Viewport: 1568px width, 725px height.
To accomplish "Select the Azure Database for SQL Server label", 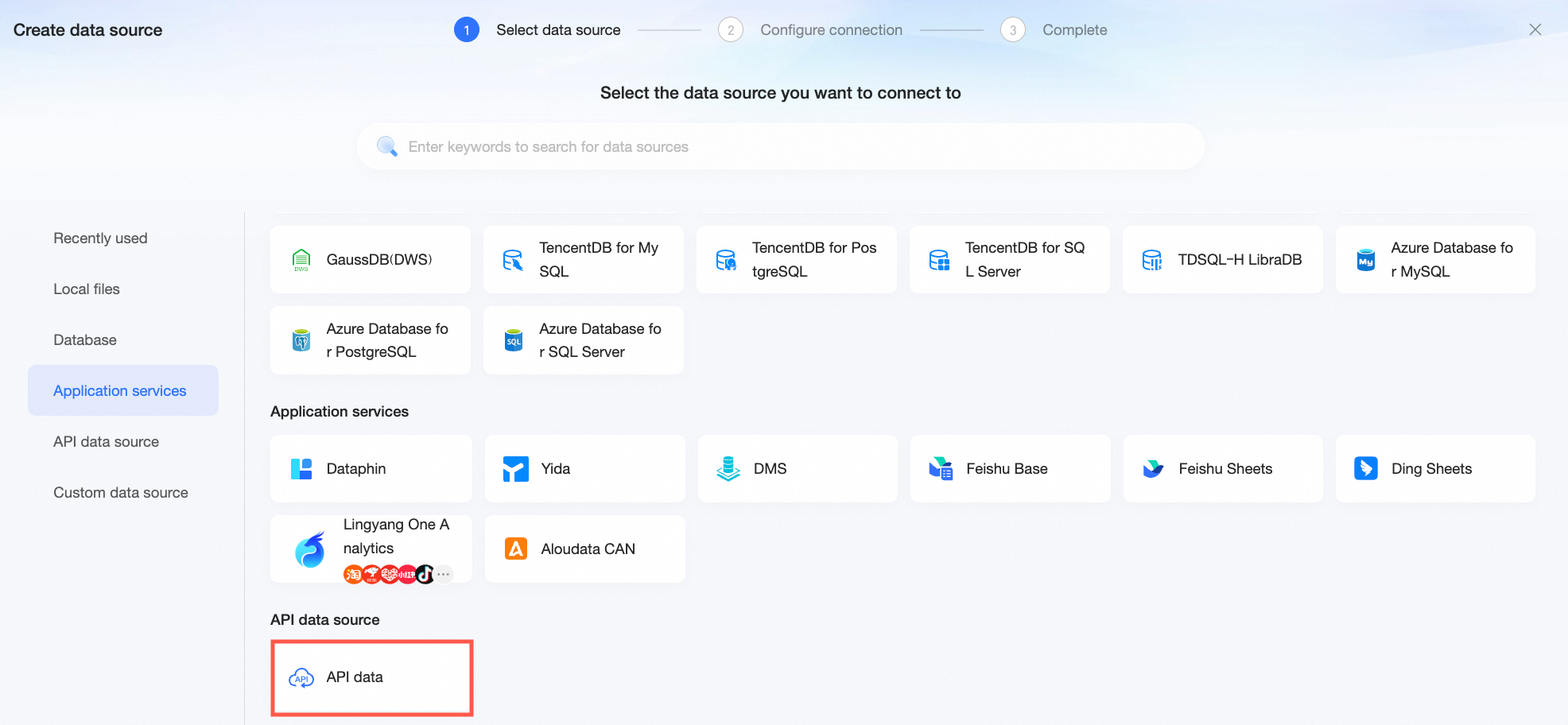I will click(x=600, y=340).
